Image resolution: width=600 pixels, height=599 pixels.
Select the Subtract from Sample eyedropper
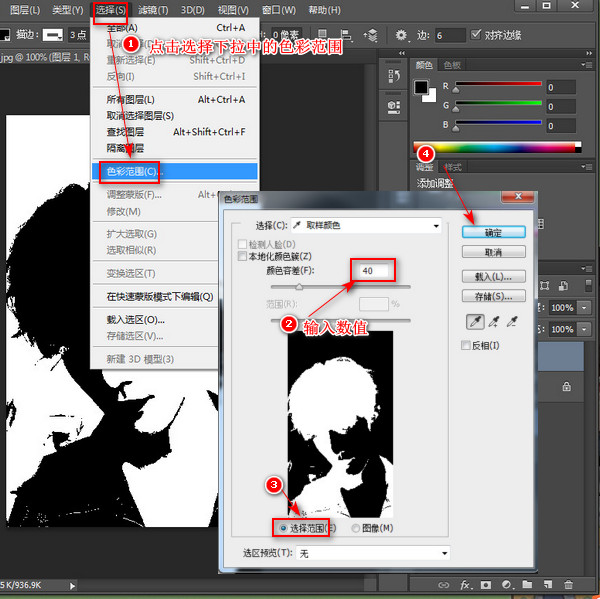512,322
